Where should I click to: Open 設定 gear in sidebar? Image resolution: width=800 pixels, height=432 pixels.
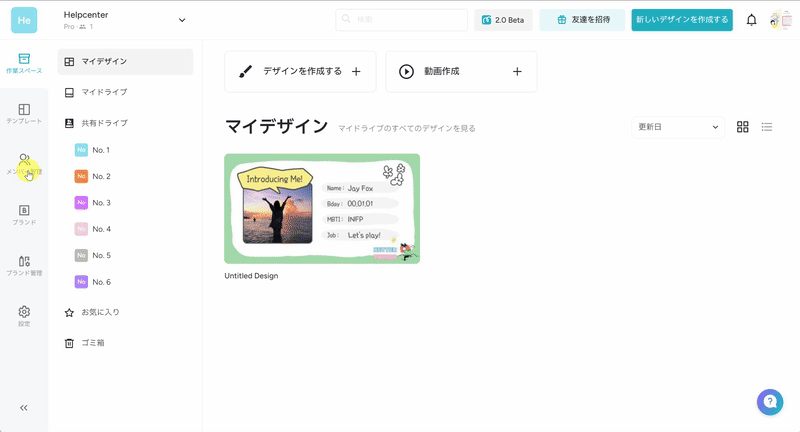24,316
